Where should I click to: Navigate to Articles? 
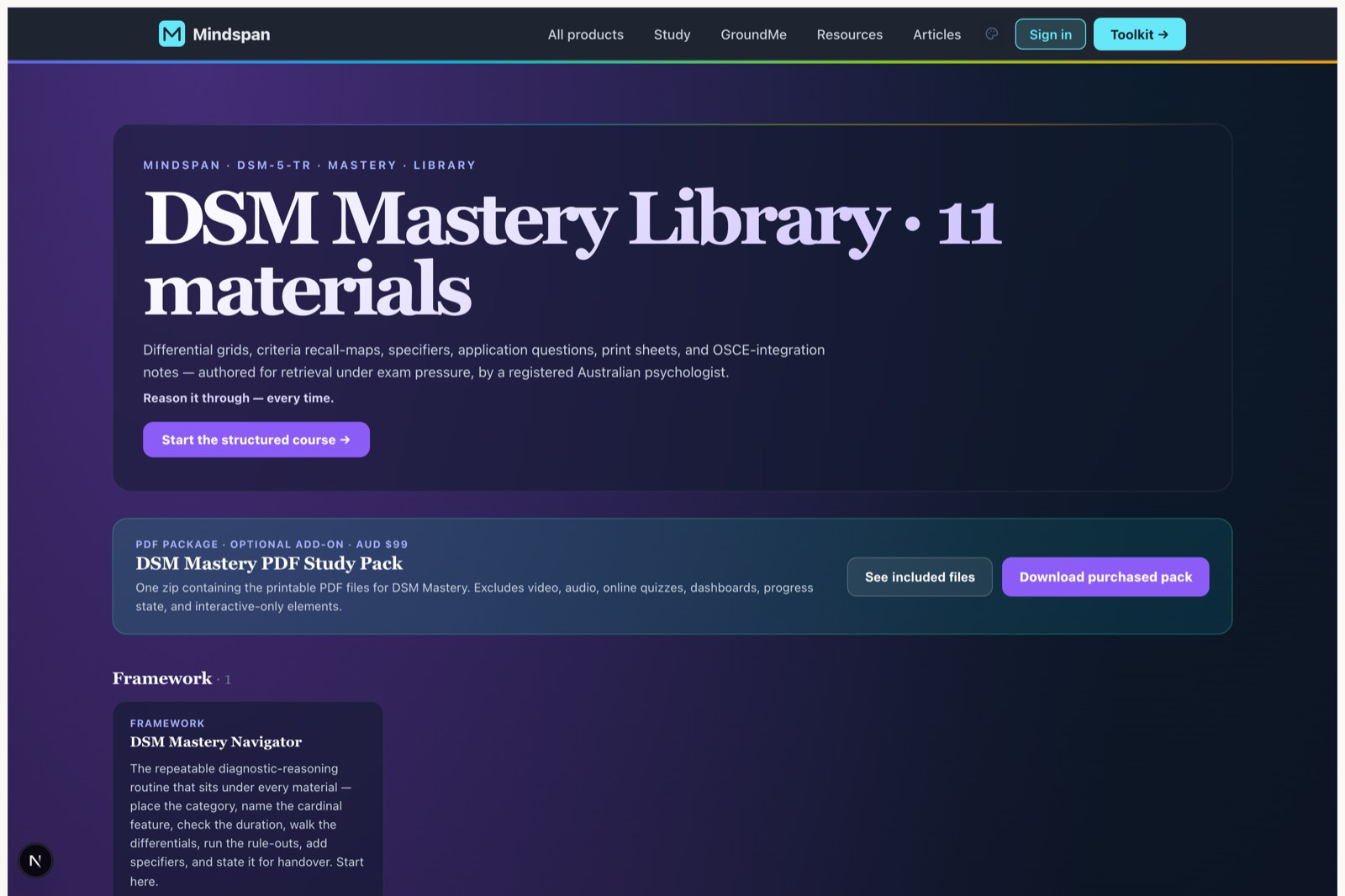click(x=936, y=34)
